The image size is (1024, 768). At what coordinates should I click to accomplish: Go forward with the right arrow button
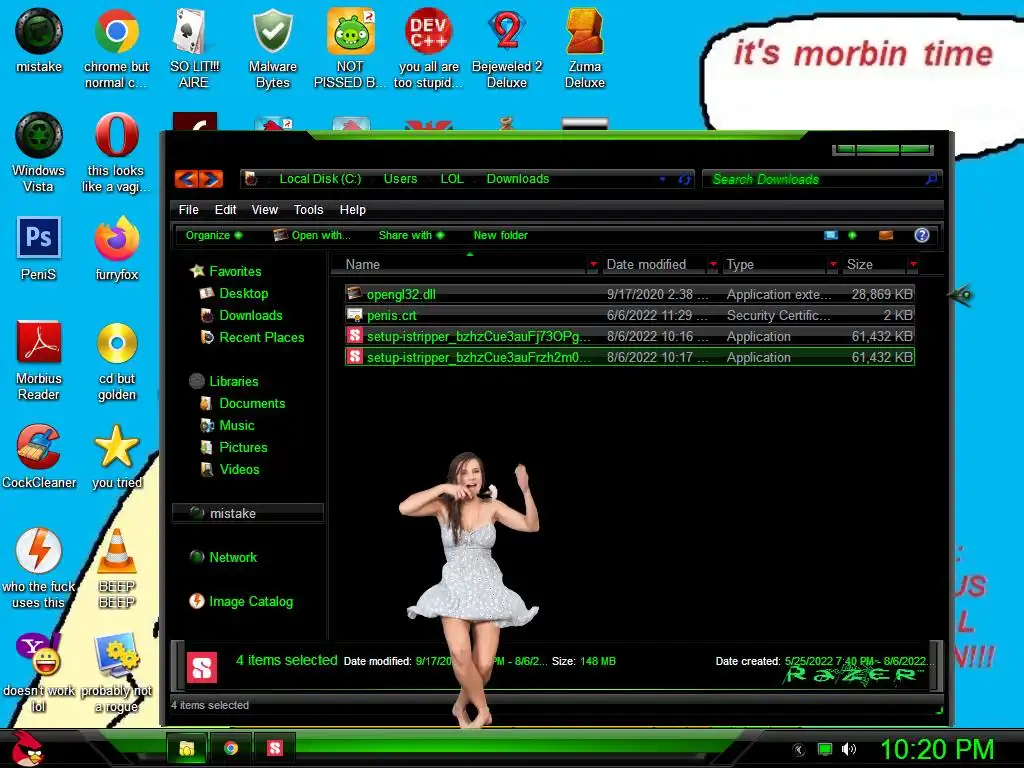point(211,179)
